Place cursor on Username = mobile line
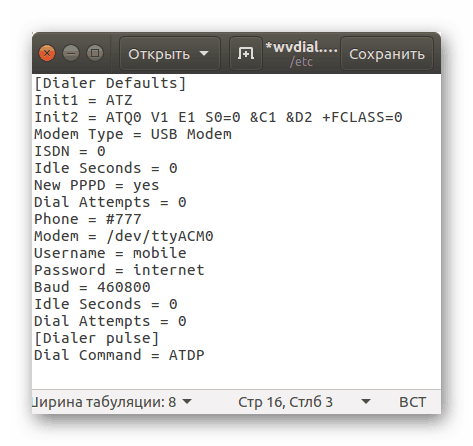Image resolution: width=473 pixels, height=446 pixels. tap(110, 253)
